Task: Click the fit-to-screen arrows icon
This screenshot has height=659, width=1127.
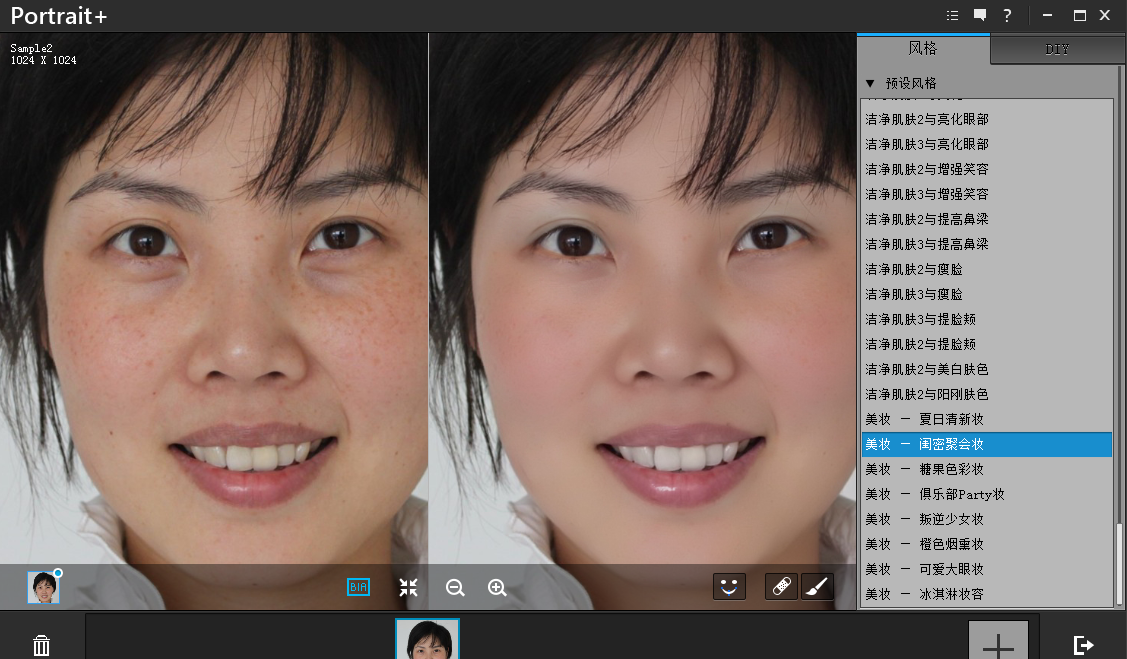Action: tap(408, 588)
